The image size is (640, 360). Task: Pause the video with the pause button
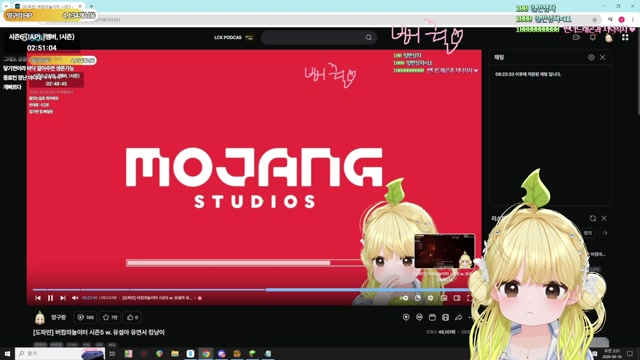pyautogui.click(x=50, y=298)
